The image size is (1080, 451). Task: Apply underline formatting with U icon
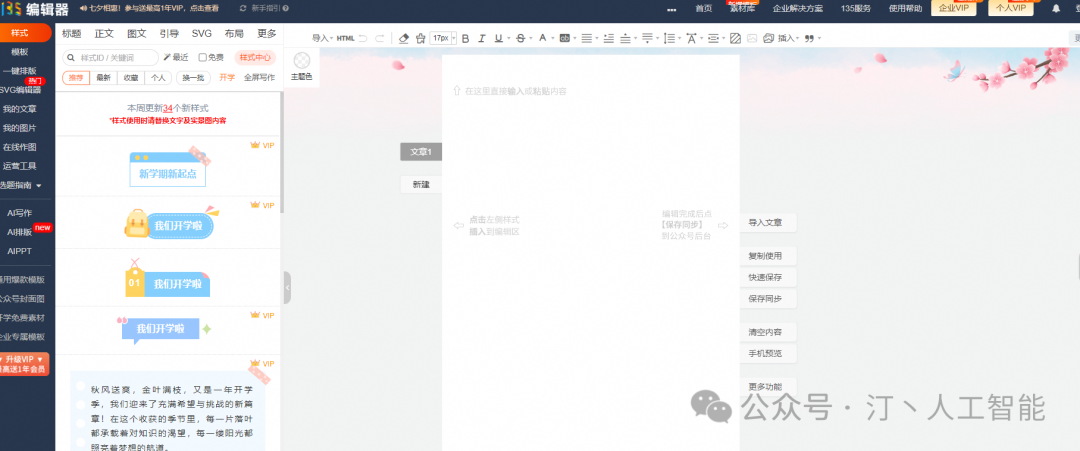pyautogui.click(x=497, y=39)
